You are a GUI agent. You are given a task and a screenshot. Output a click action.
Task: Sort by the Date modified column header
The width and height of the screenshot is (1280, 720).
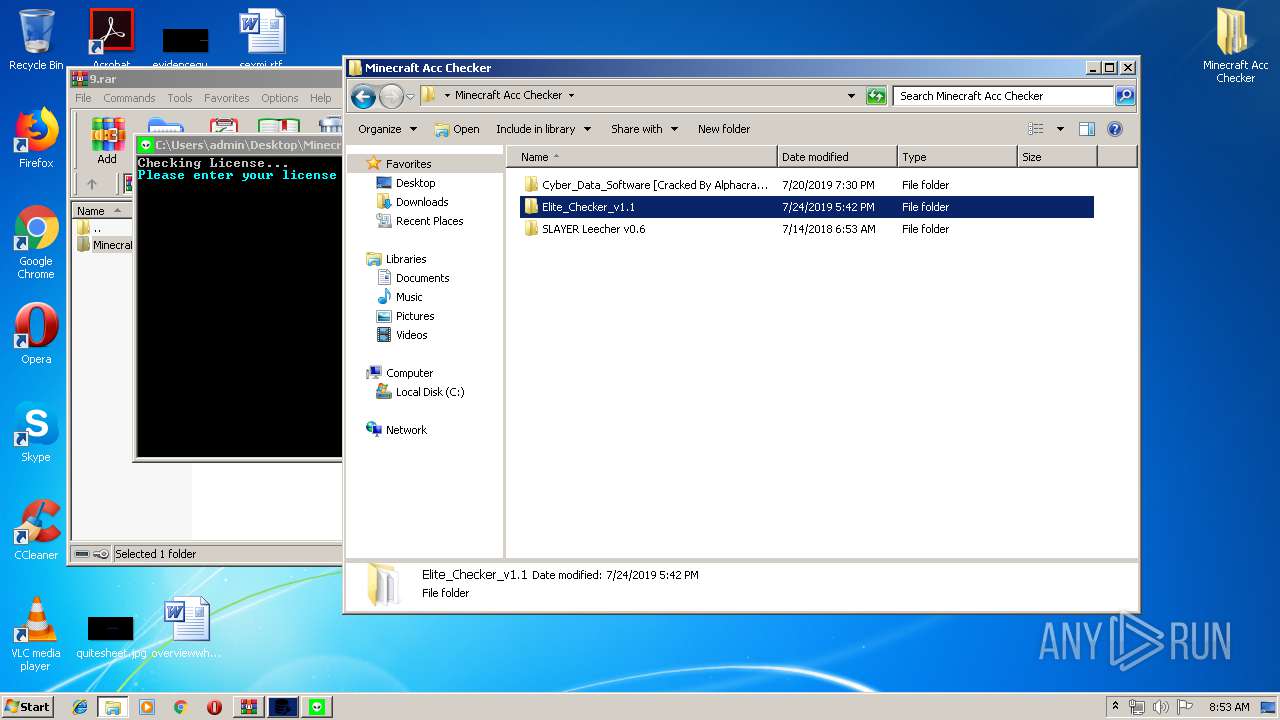[837, 157]
